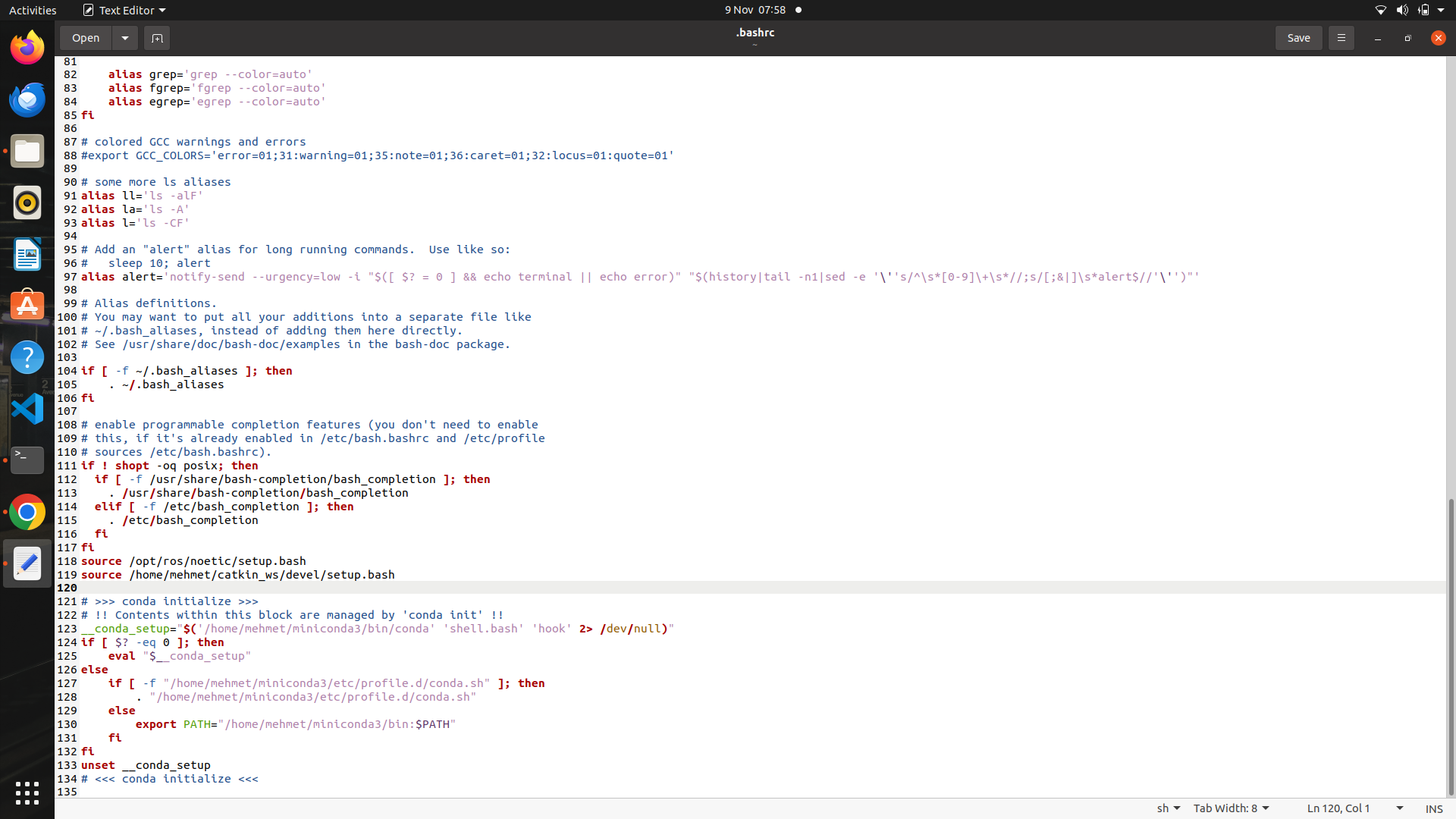Open Thunderbird mail client
The height and width of the screenshot is (819, 1456).
click(x=27, y=99)
